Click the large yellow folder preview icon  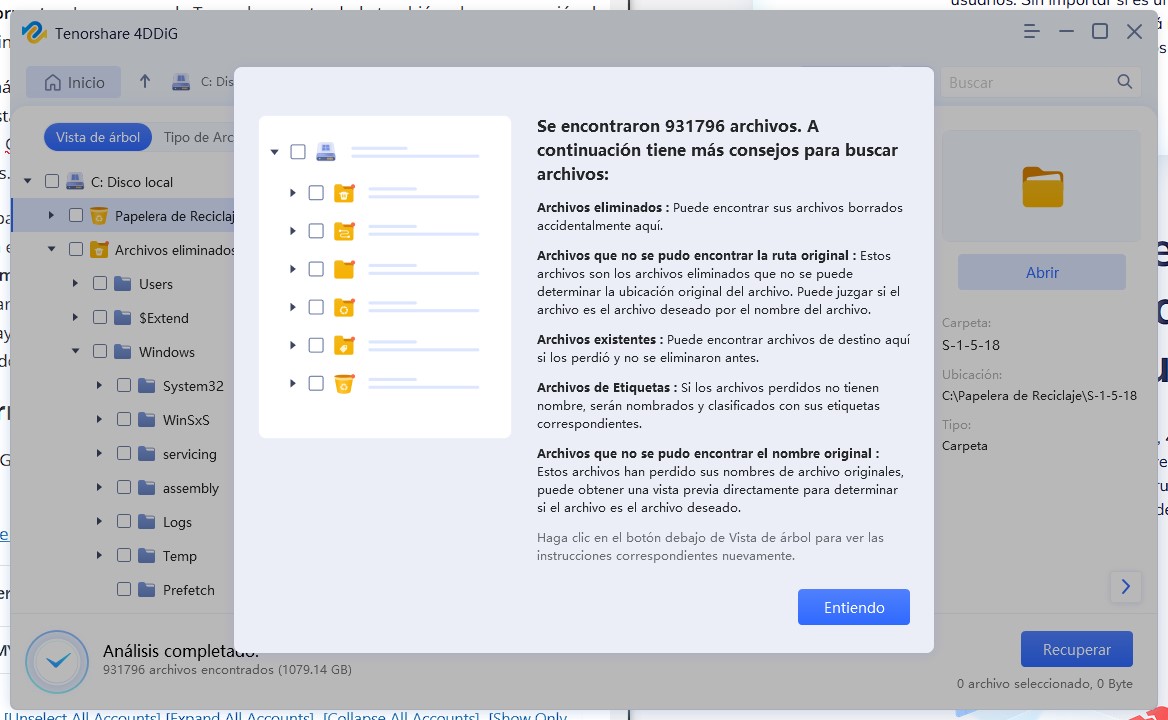pos(1042,187)
